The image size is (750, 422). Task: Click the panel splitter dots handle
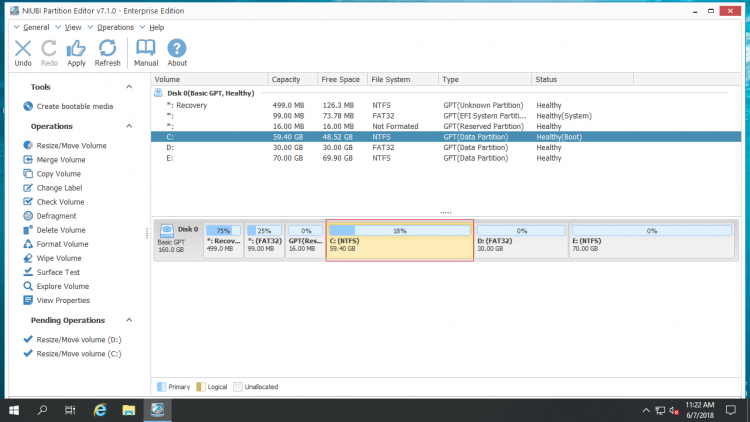tap(446, 212)
